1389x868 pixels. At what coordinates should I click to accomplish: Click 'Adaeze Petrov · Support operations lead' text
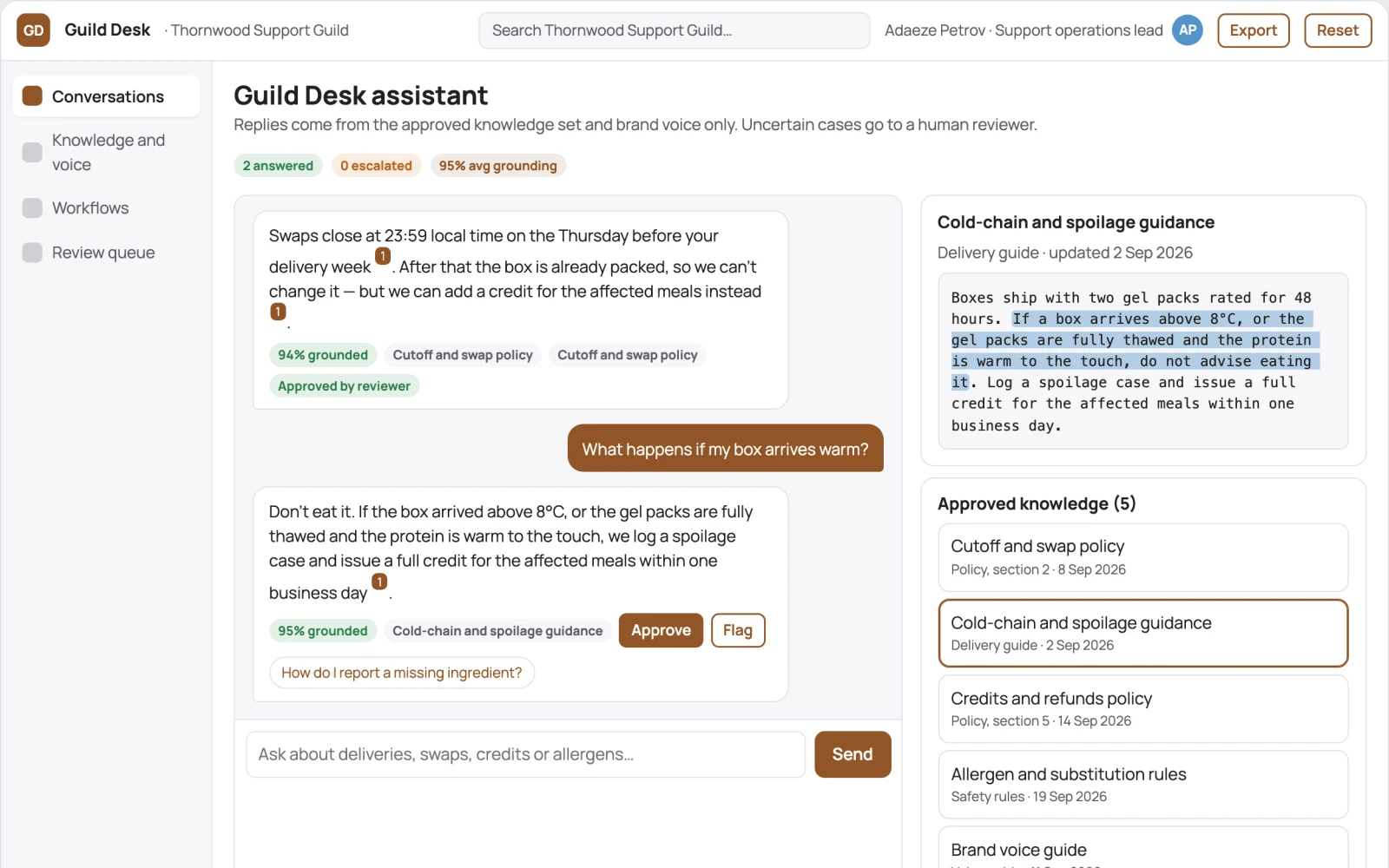coord(1024,30)
